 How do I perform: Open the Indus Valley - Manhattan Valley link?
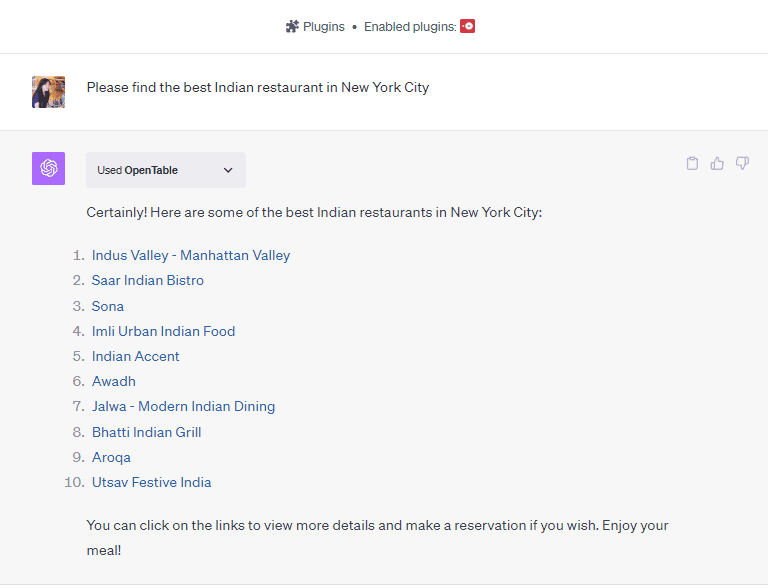tap(191, 255)
